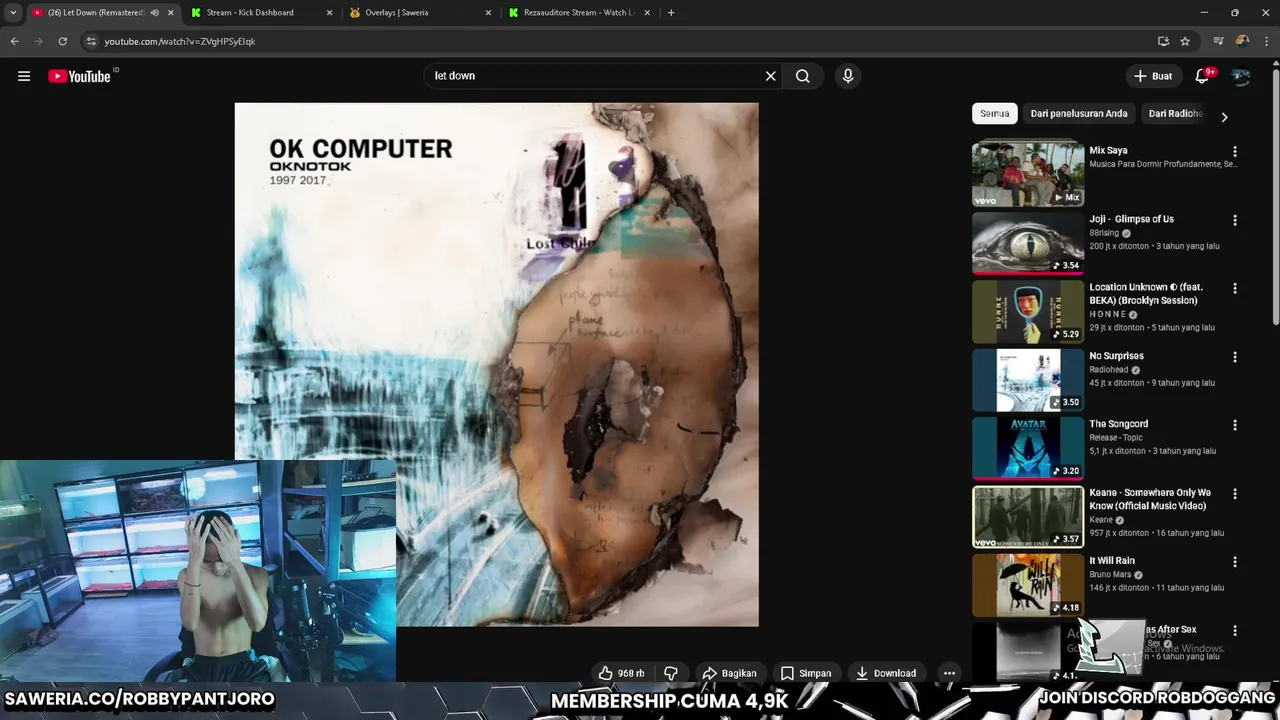Open the Chrome three-dot menu
The image size is (1280, 720).
1265,41
